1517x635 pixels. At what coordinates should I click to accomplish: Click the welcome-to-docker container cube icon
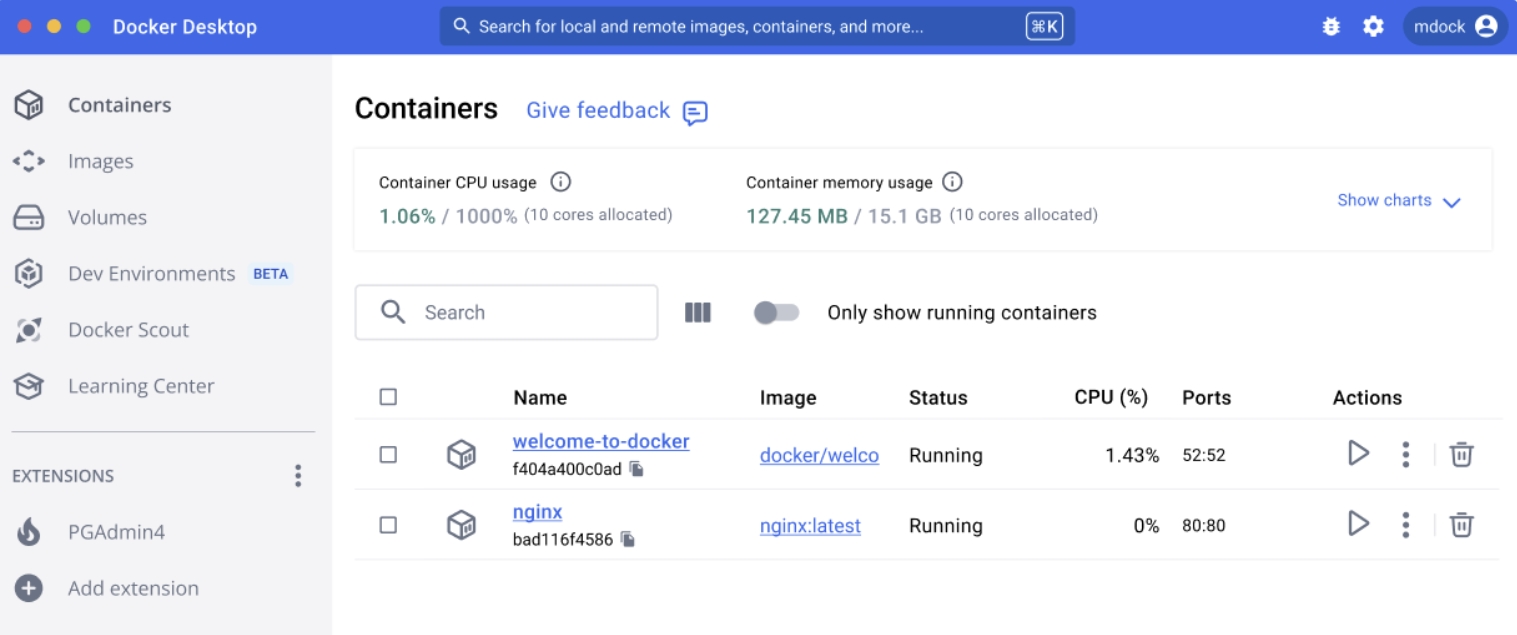461,455
